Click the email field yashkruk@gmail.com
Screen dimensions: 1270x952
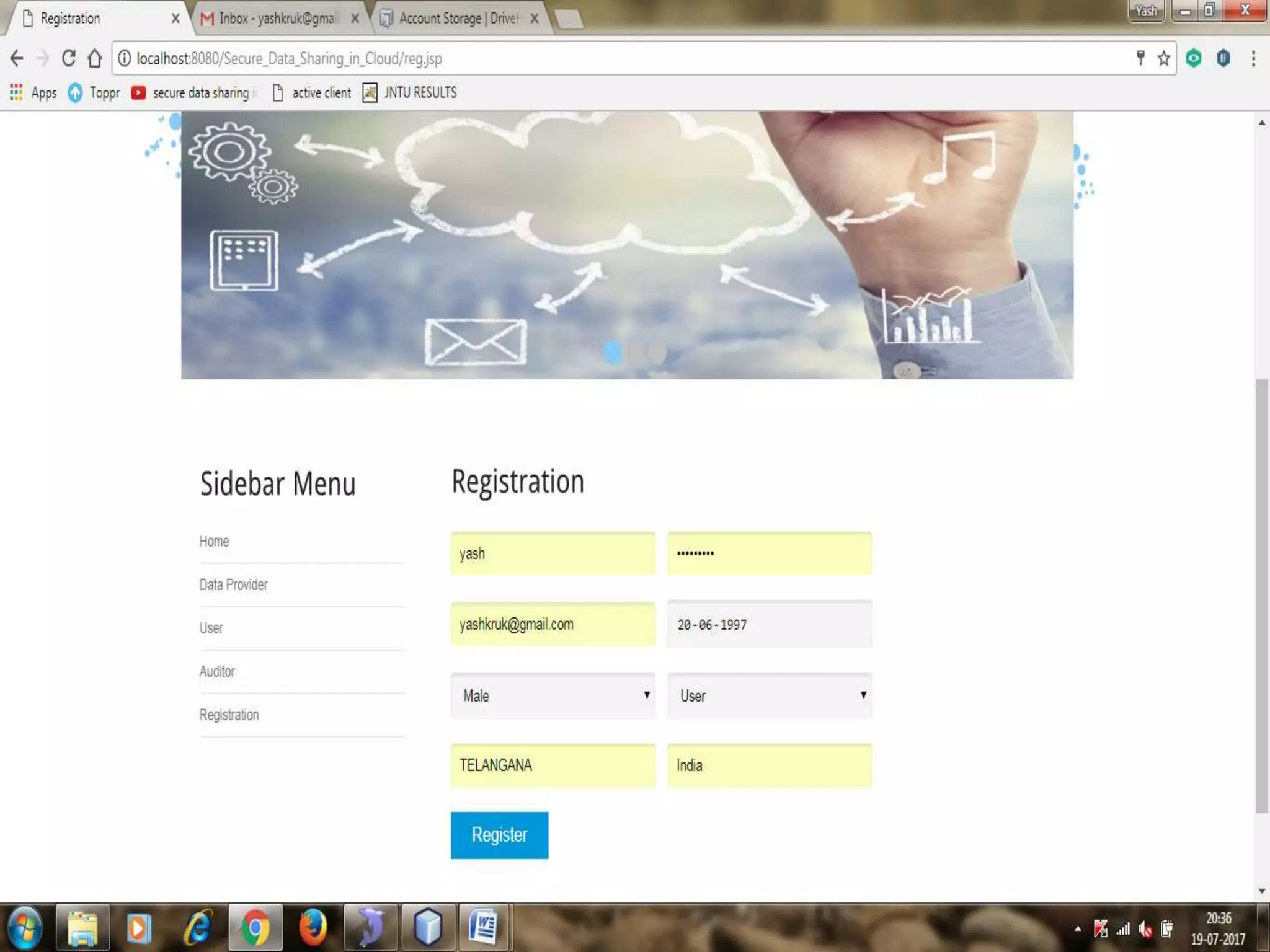(x=553, y=624)
